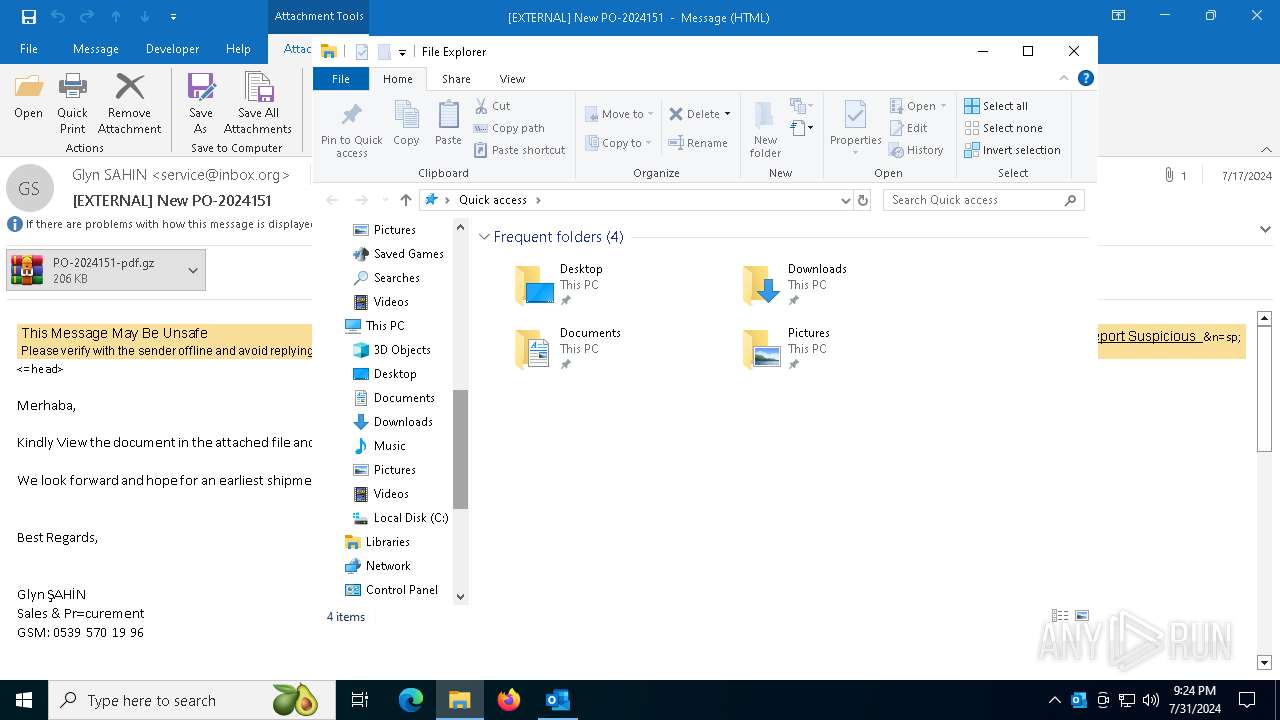Collapse the File Explorer ribbon chevron
Screen dimensions: 1280x720
(1064, 78)
